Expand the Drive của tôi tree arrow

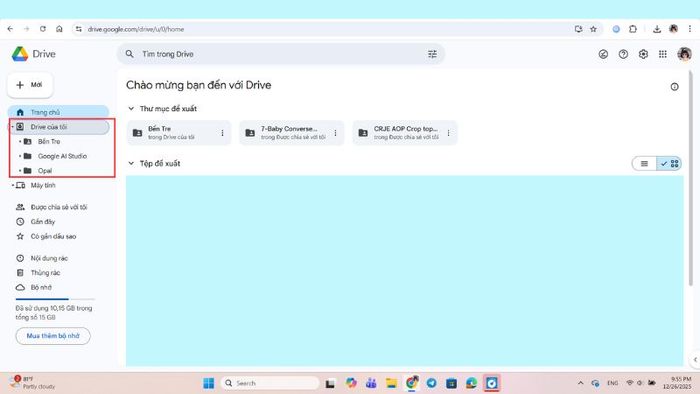pos(12,127)
